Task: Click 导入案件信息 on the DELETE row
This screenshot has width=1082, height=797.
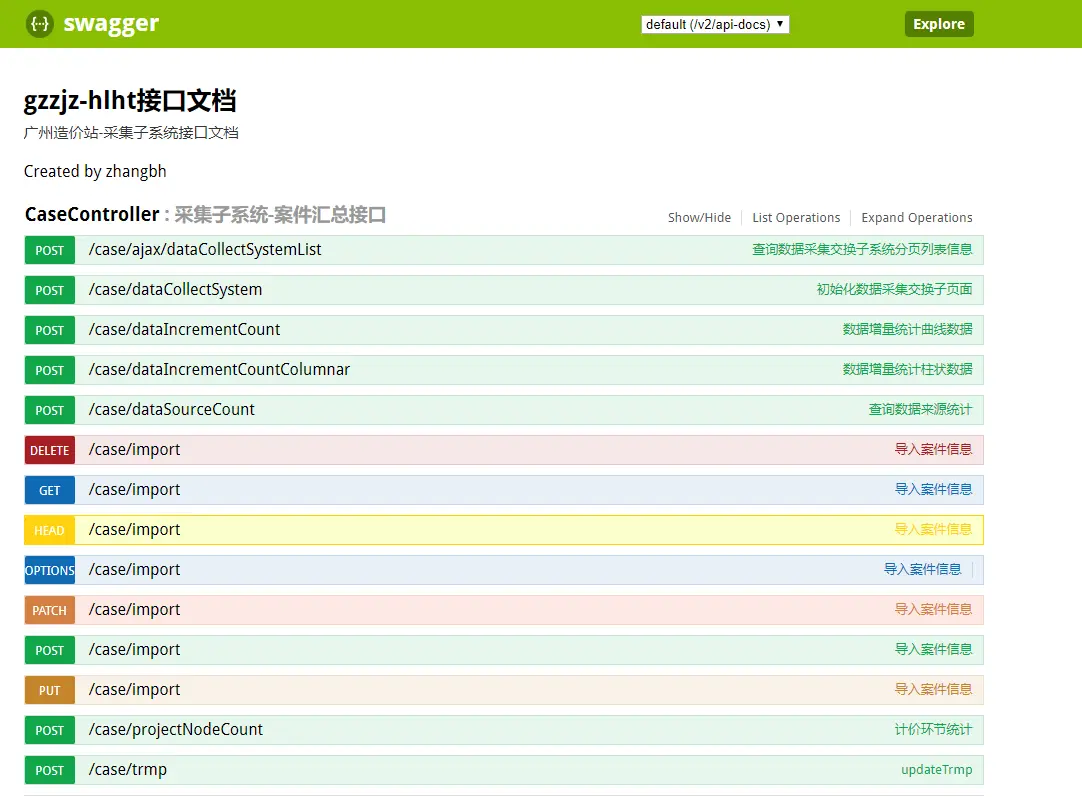Action: [x=934, y=450]
